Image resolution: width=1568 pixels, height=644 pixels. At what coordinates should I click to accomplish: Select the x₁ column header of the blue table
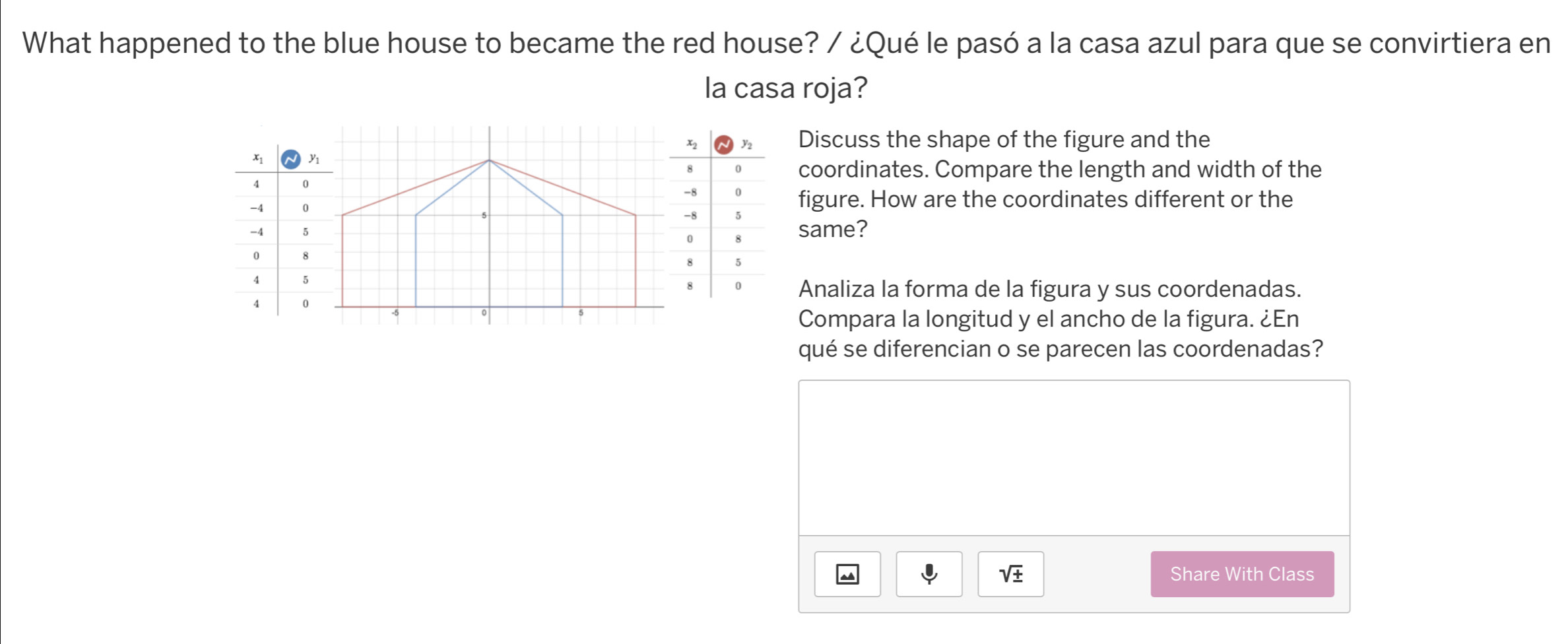[258, 158]
